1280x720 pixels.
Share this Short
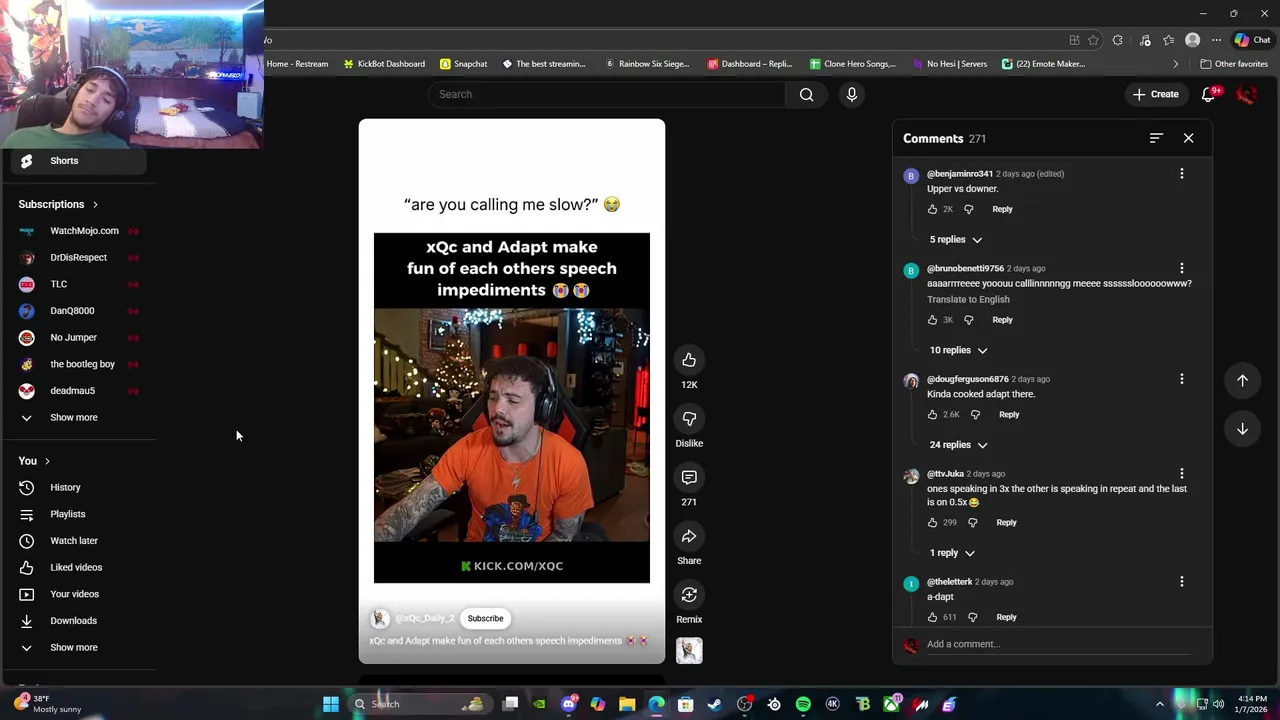click(689, 537)
